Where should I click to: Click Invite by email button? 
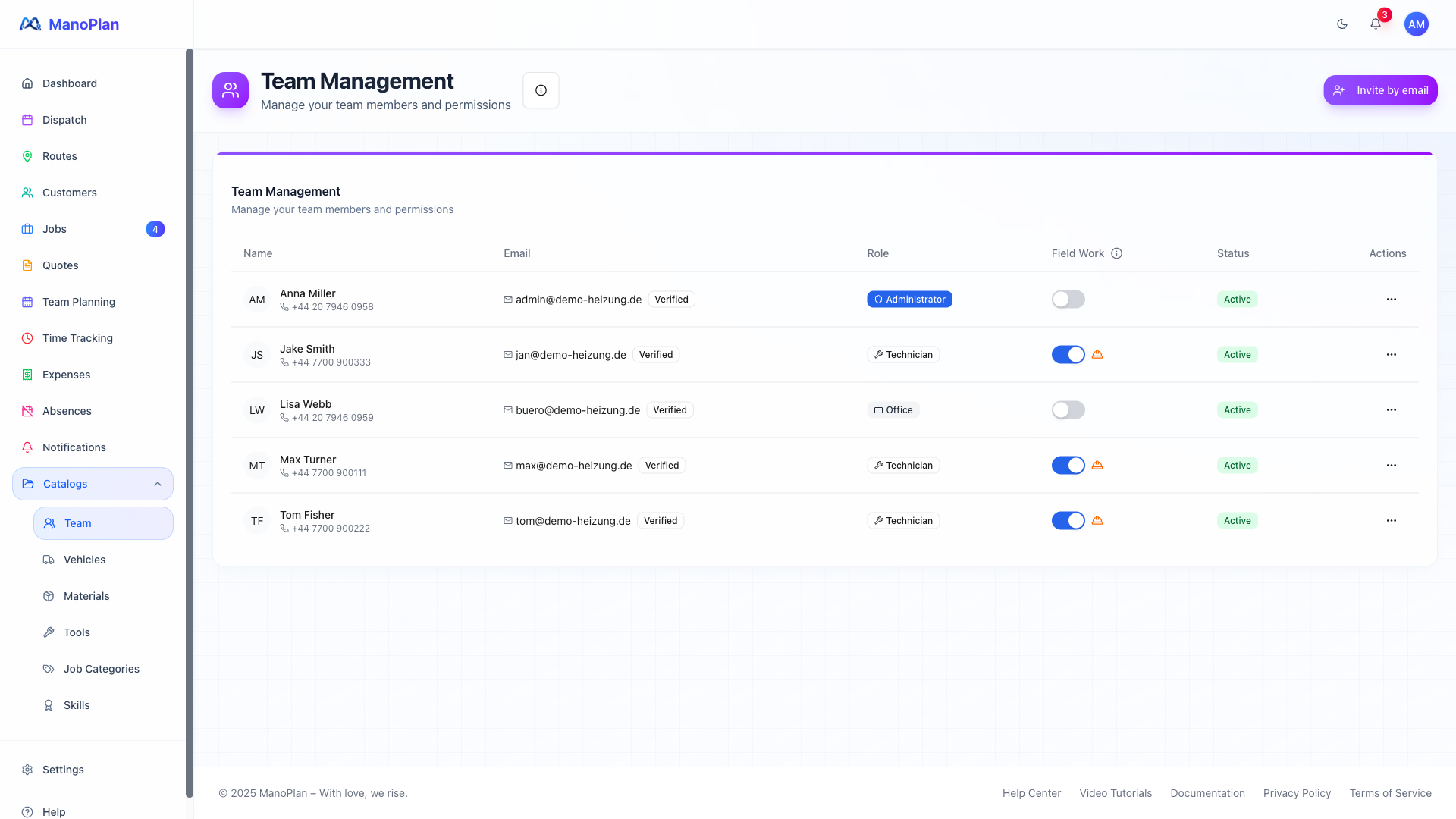(1380, 90)
